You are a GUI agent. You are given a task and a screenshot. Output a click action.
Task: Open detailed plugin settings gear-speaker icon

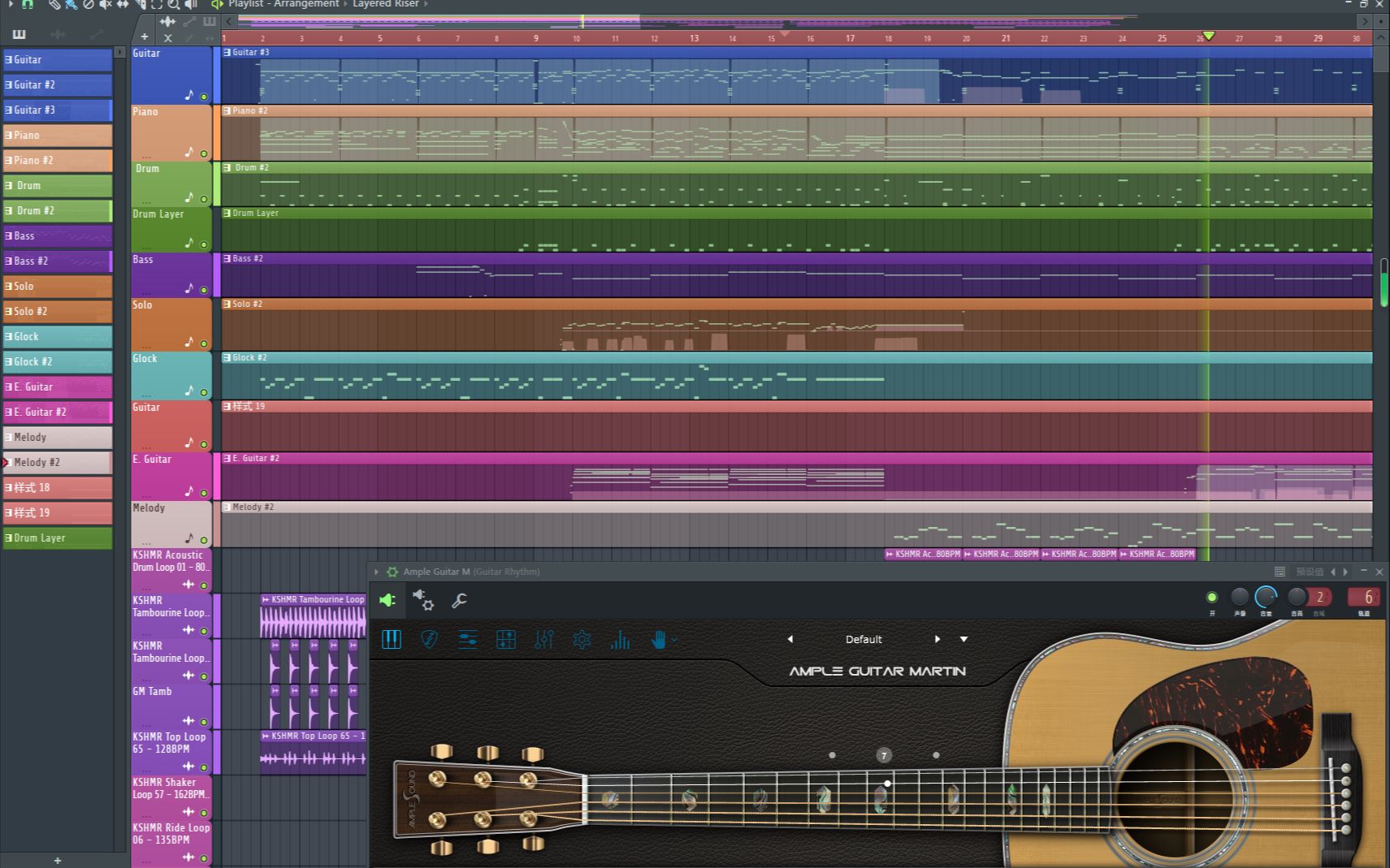coord(423,600)
